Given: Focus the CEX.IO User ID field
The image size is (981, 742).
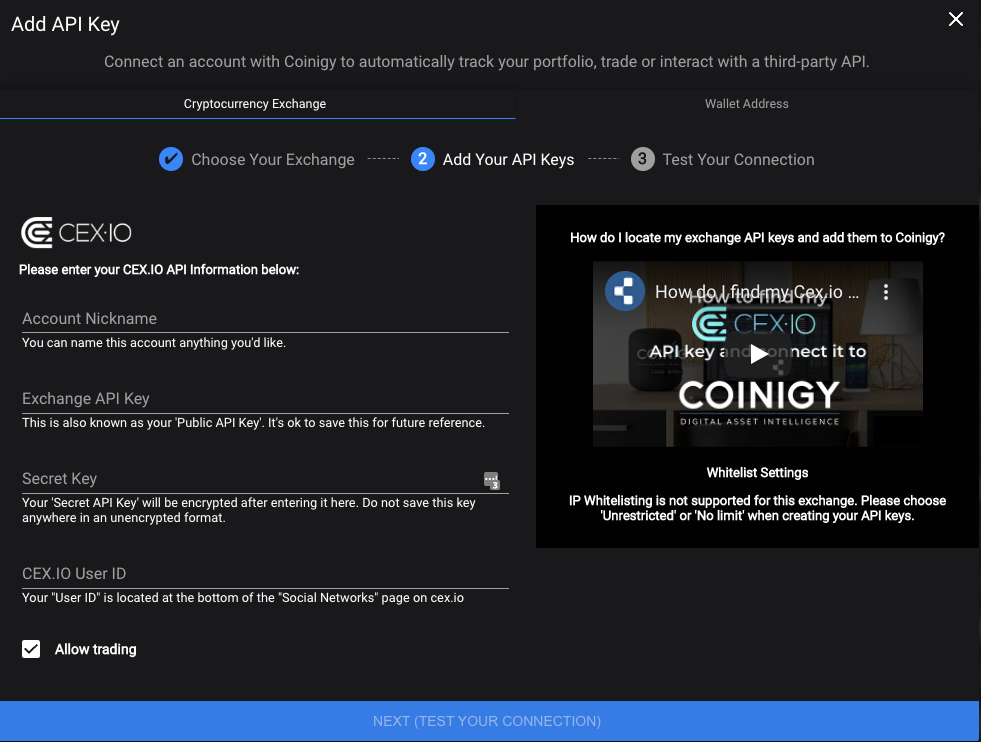Looking at the screenshot, I should click(265, 574).
